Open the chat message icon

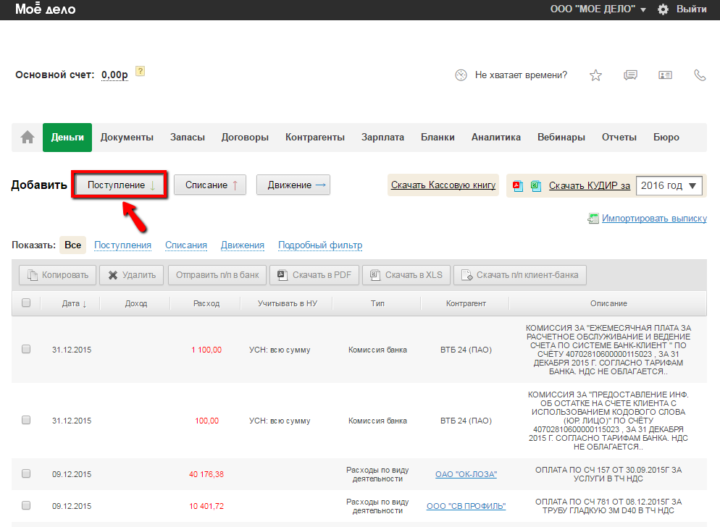point(630,75)
